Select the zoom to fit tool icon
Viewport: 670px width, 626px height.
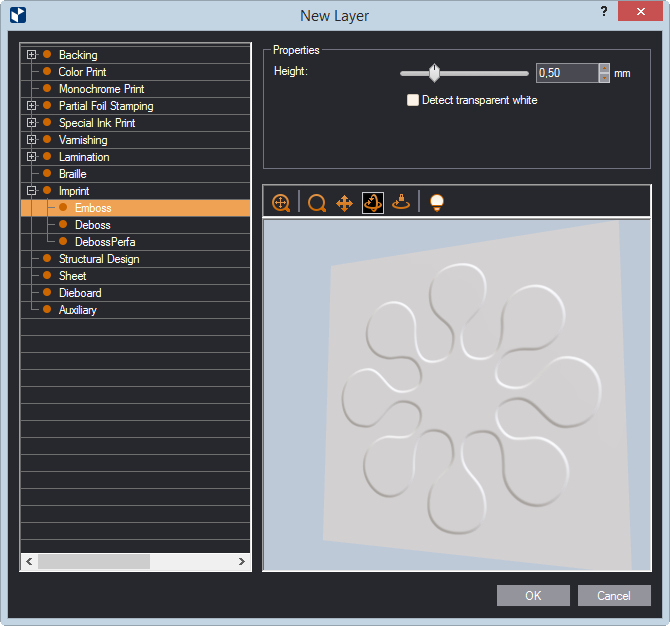pos(281,203)
